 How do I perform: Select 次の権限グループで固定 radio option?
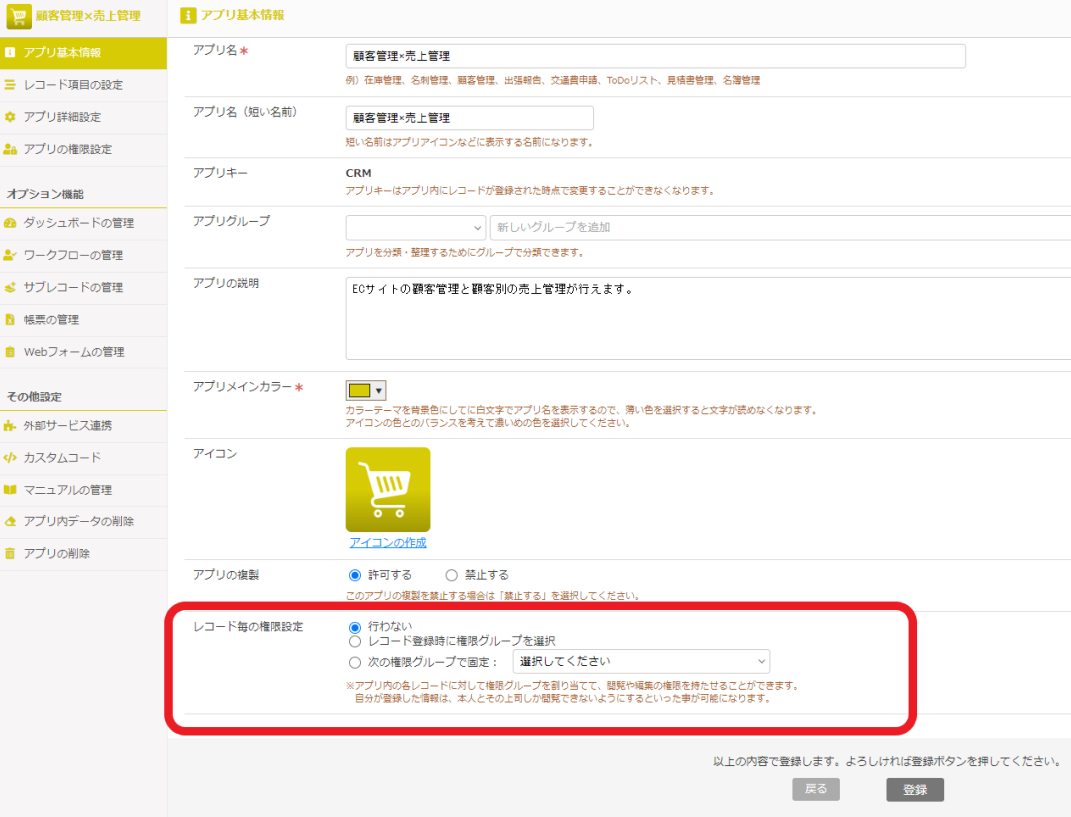click(x=354, y=662)
